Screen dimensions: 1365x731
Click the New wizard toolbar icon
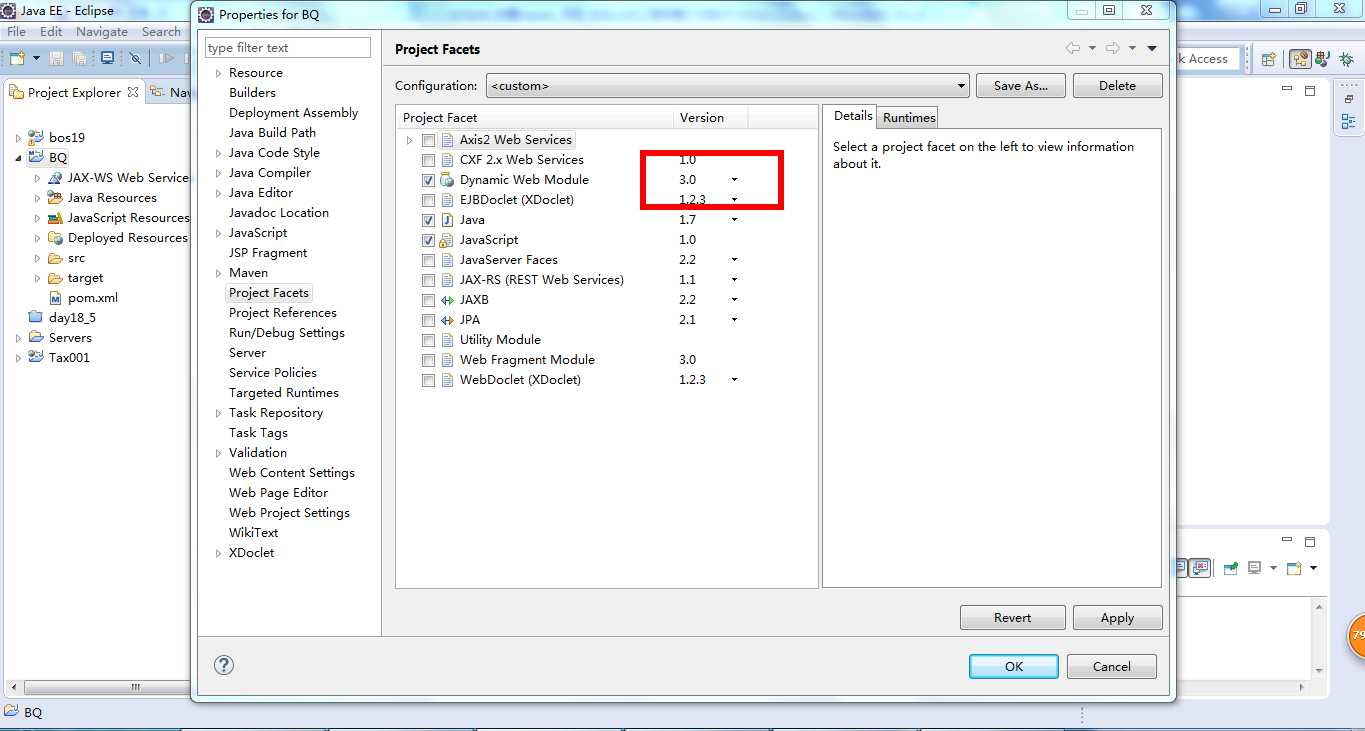pos(18,59)
